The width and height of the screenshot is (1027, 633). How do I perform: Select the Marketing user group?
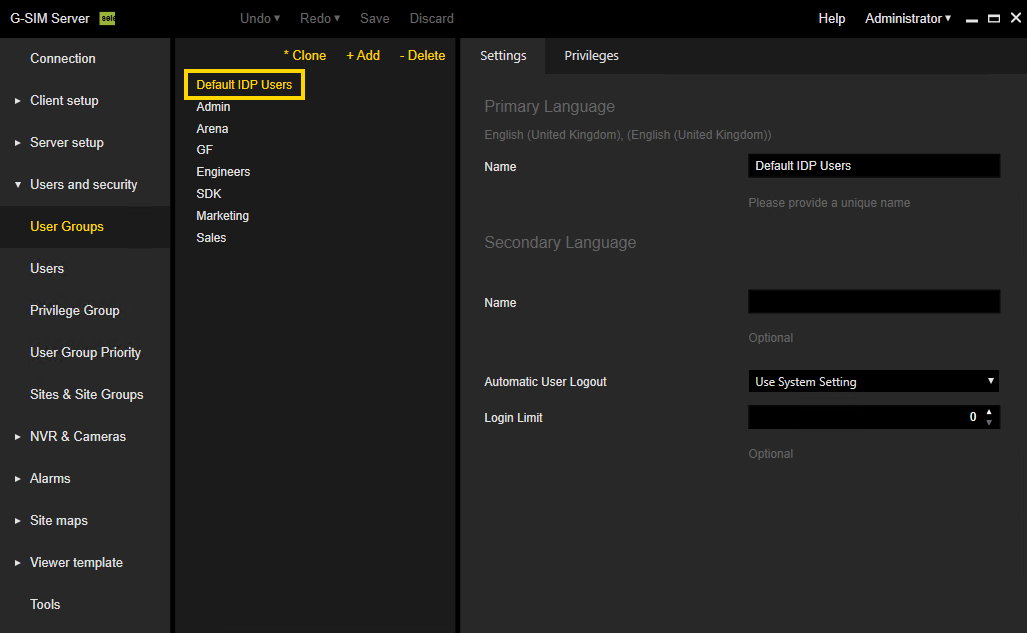pos(222,216)
